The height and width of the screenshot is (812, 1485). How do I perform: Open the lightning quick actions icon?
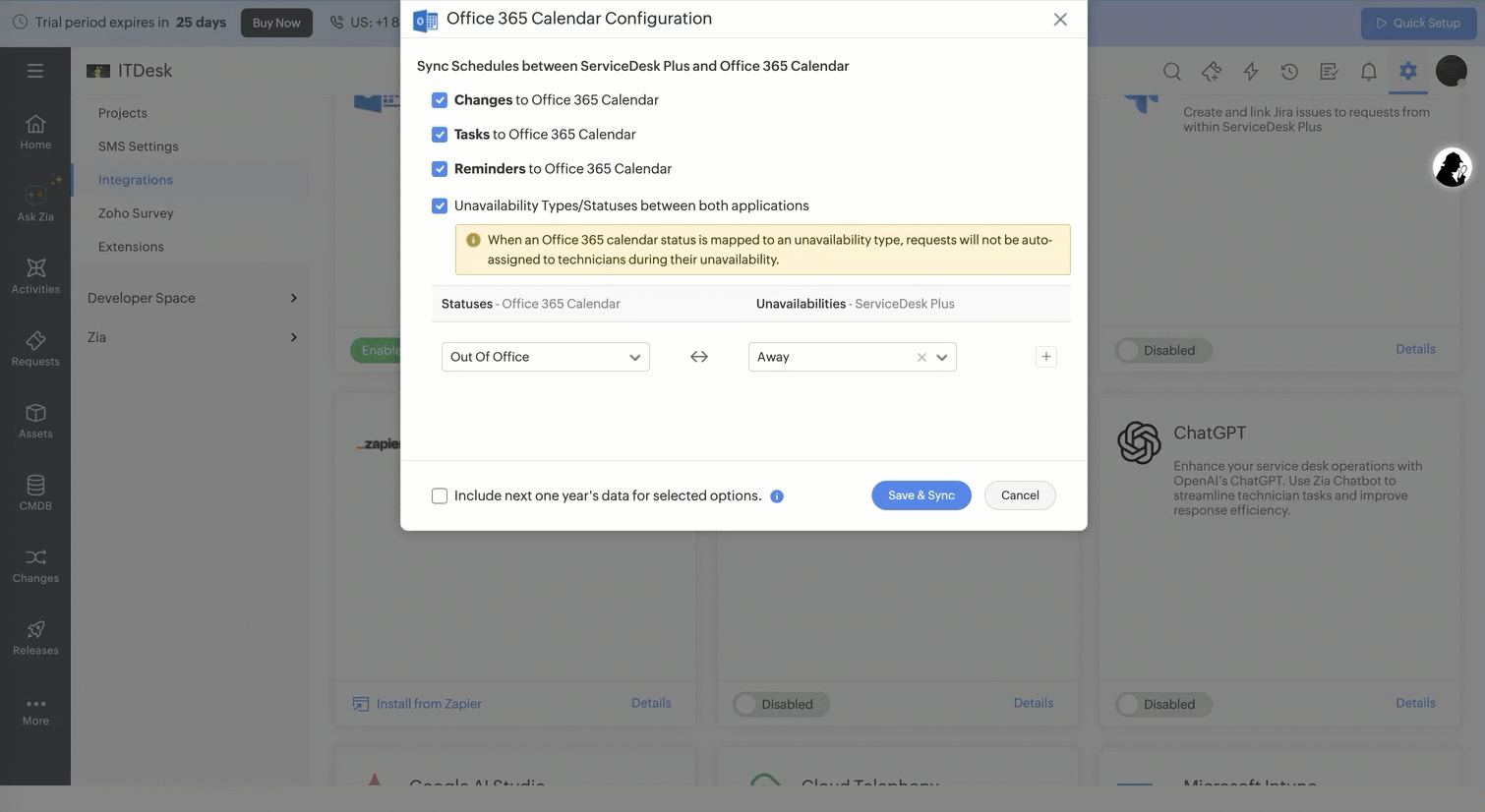coord(1251,71)
